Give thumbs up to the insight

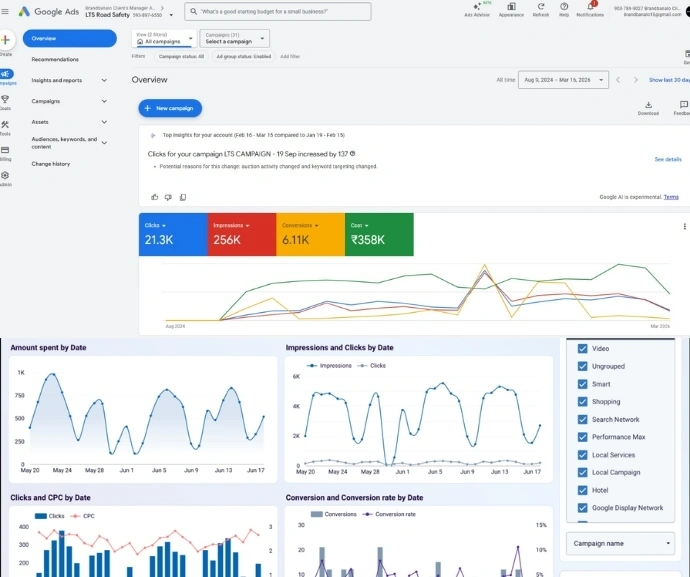point(155,197)
